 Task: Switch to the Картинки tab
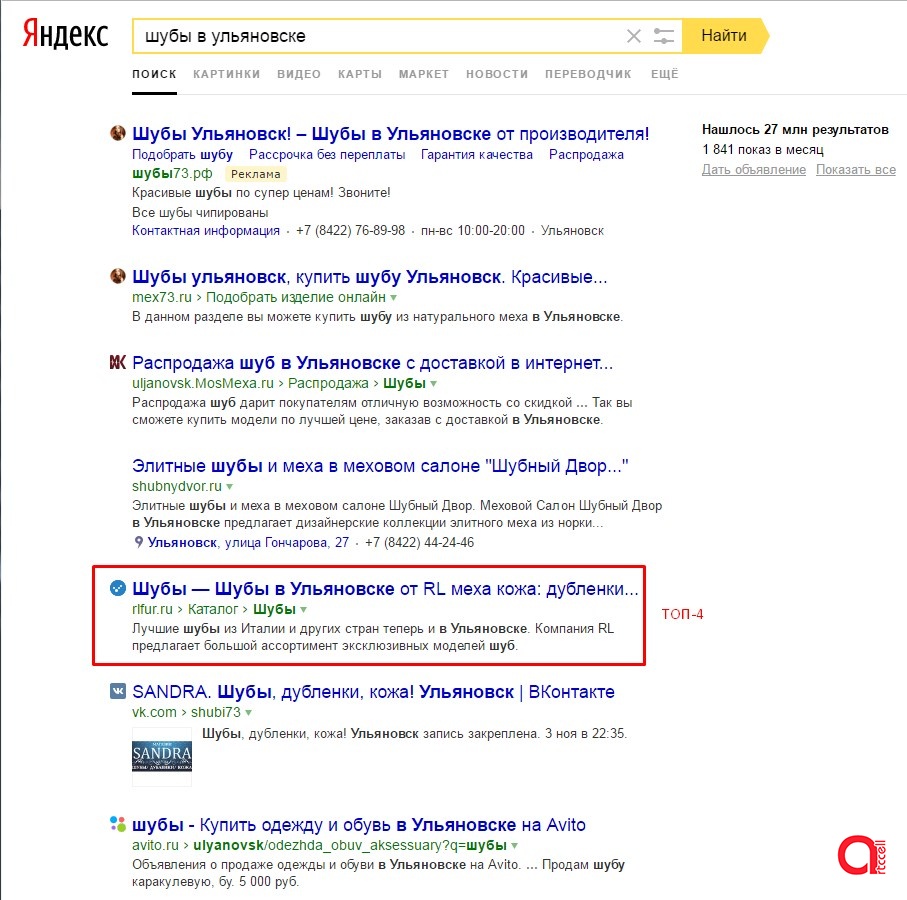pos(226,74)
